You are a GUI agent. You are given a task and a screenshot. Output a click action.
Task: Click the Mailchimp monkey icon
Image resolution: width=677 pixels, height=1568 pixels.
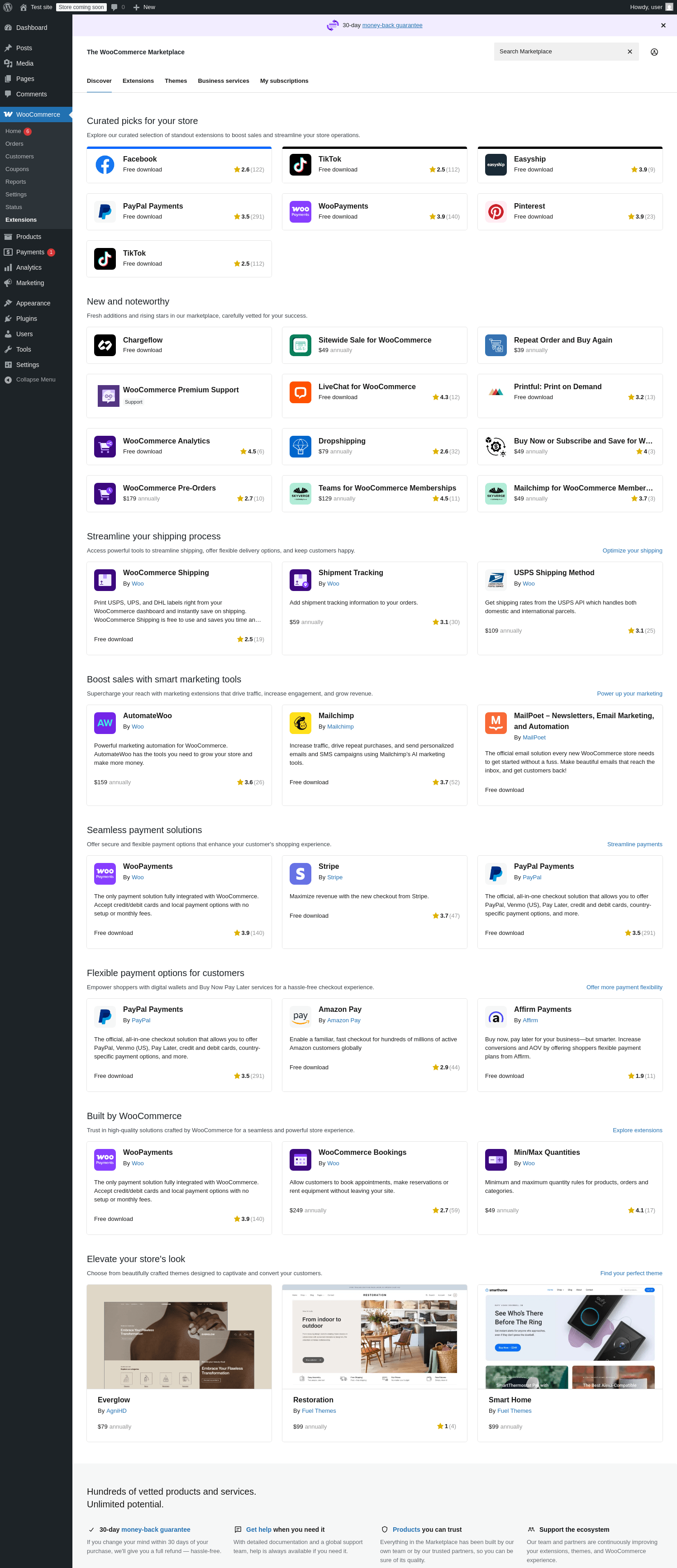[x=300, y=723]
